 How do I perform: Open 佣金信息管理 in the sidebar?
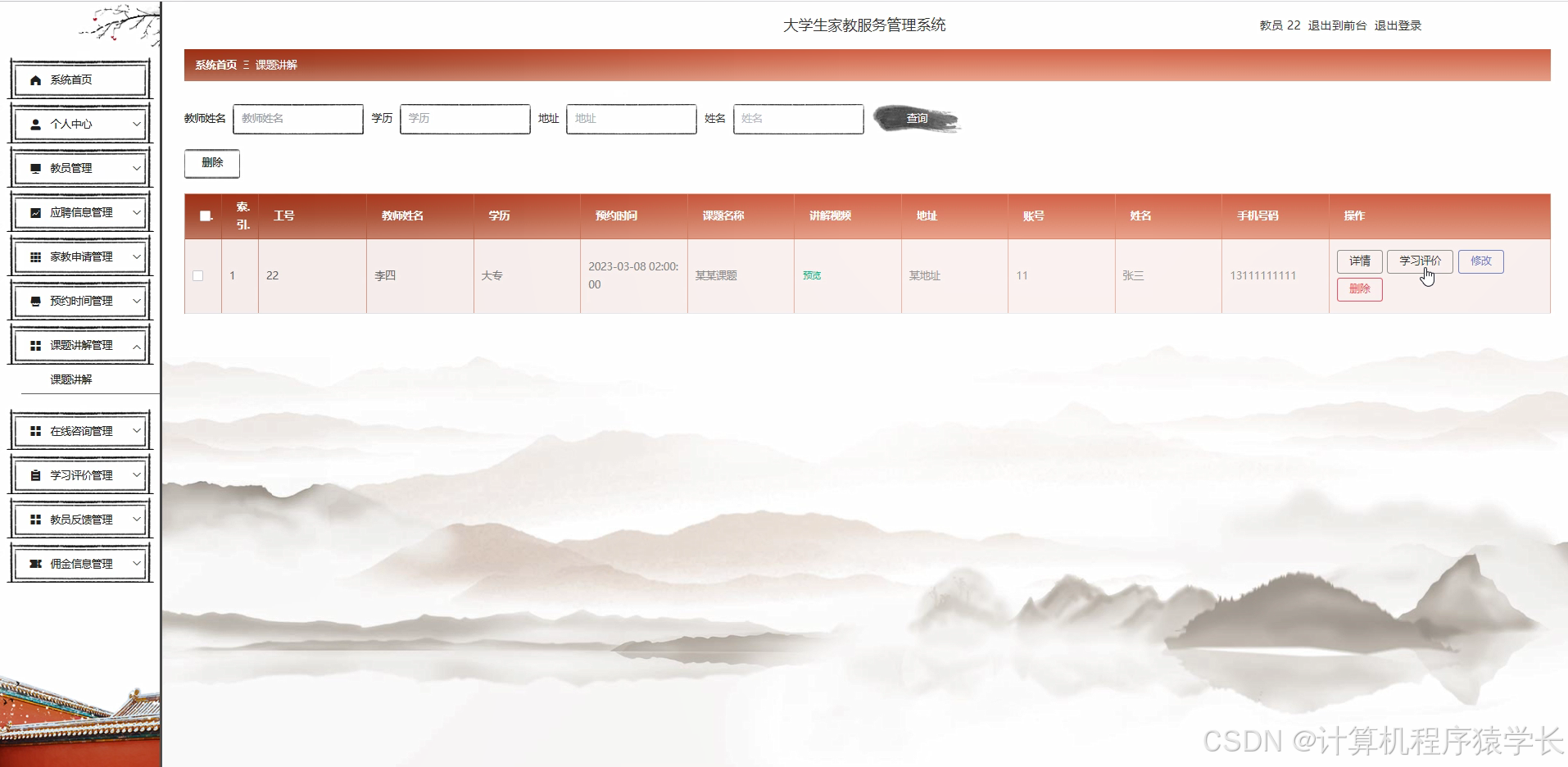80,564
